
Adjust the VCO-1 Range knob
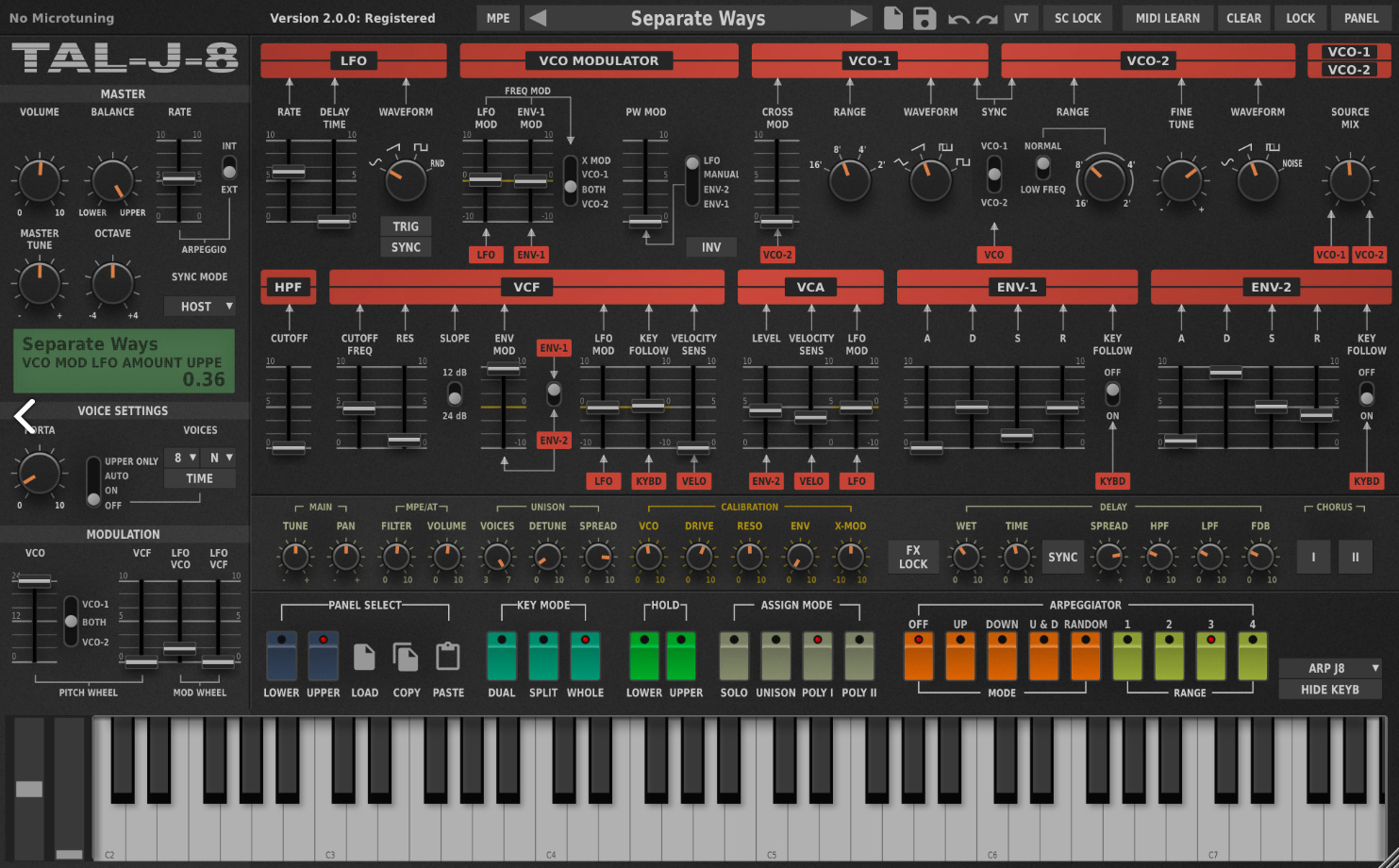click(849, 179)
